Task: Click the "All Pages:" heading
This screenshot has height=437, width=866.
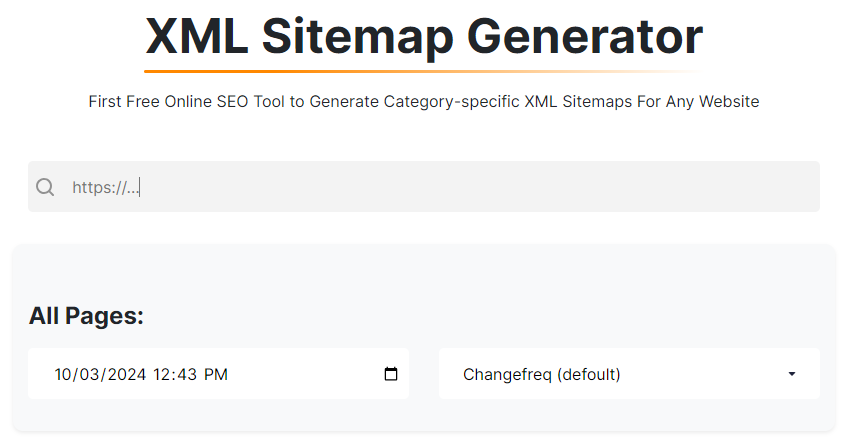Action: [86, 316]
